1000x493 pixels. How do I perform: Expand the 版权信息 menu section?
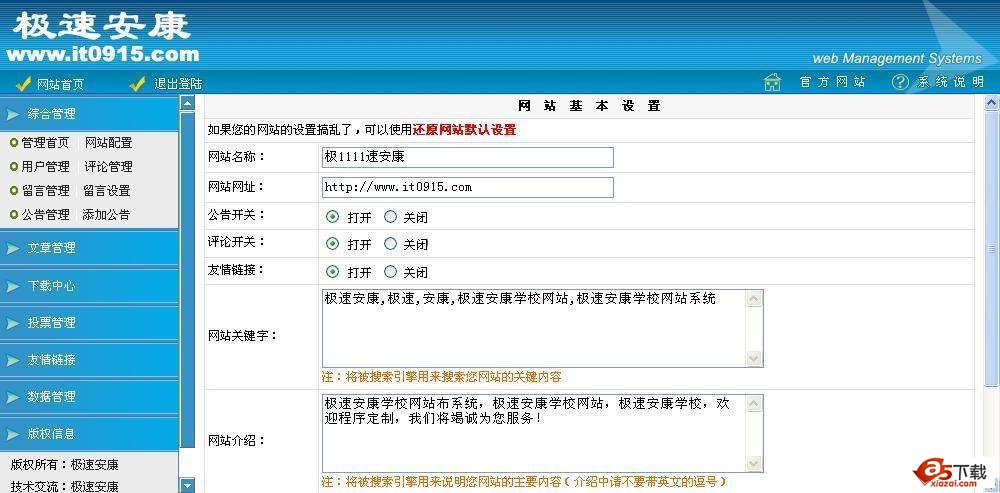(x=89, y=434)
